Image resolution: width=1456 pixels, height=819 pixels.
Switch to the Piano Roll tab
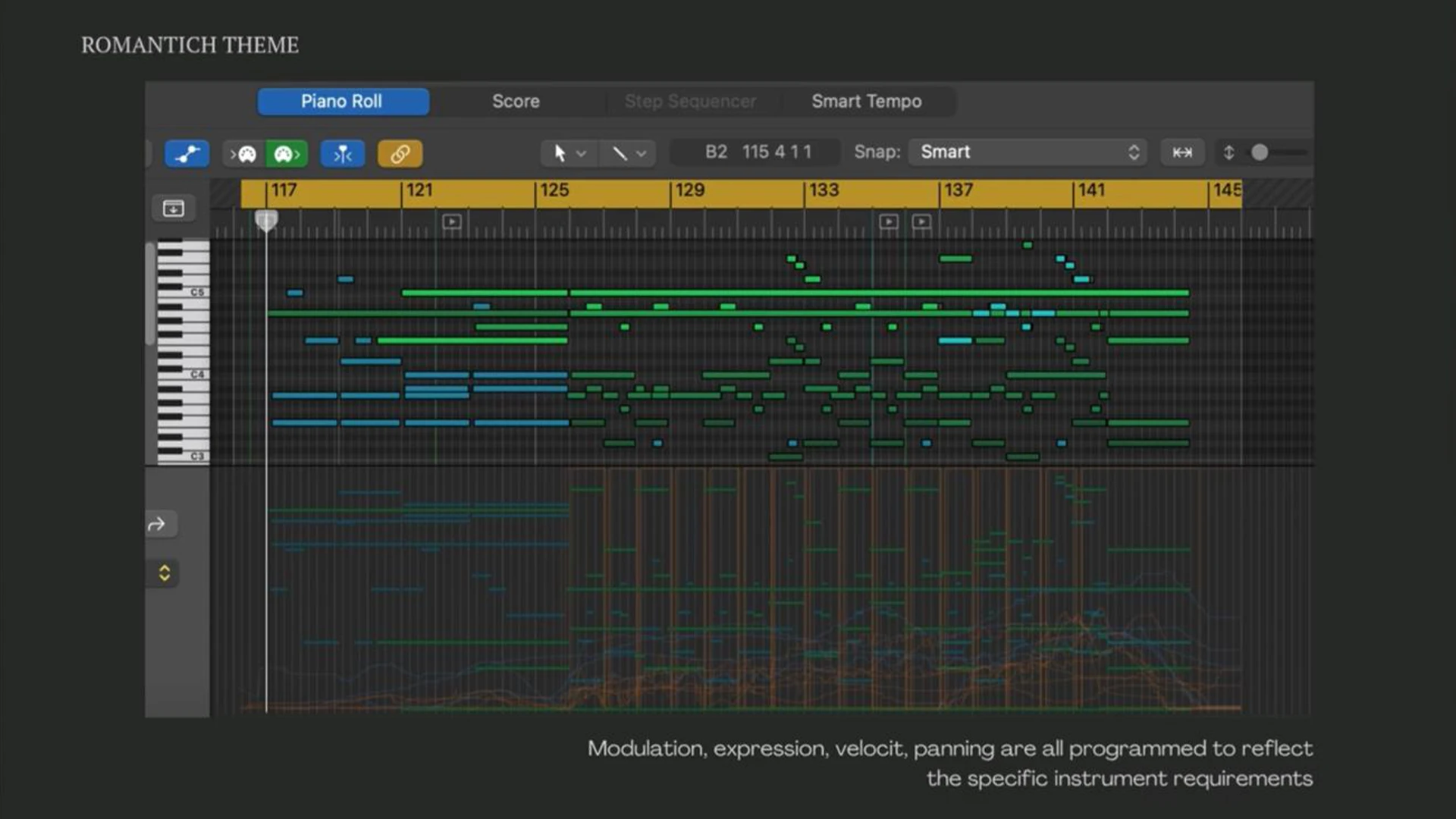tap(343, 102)
